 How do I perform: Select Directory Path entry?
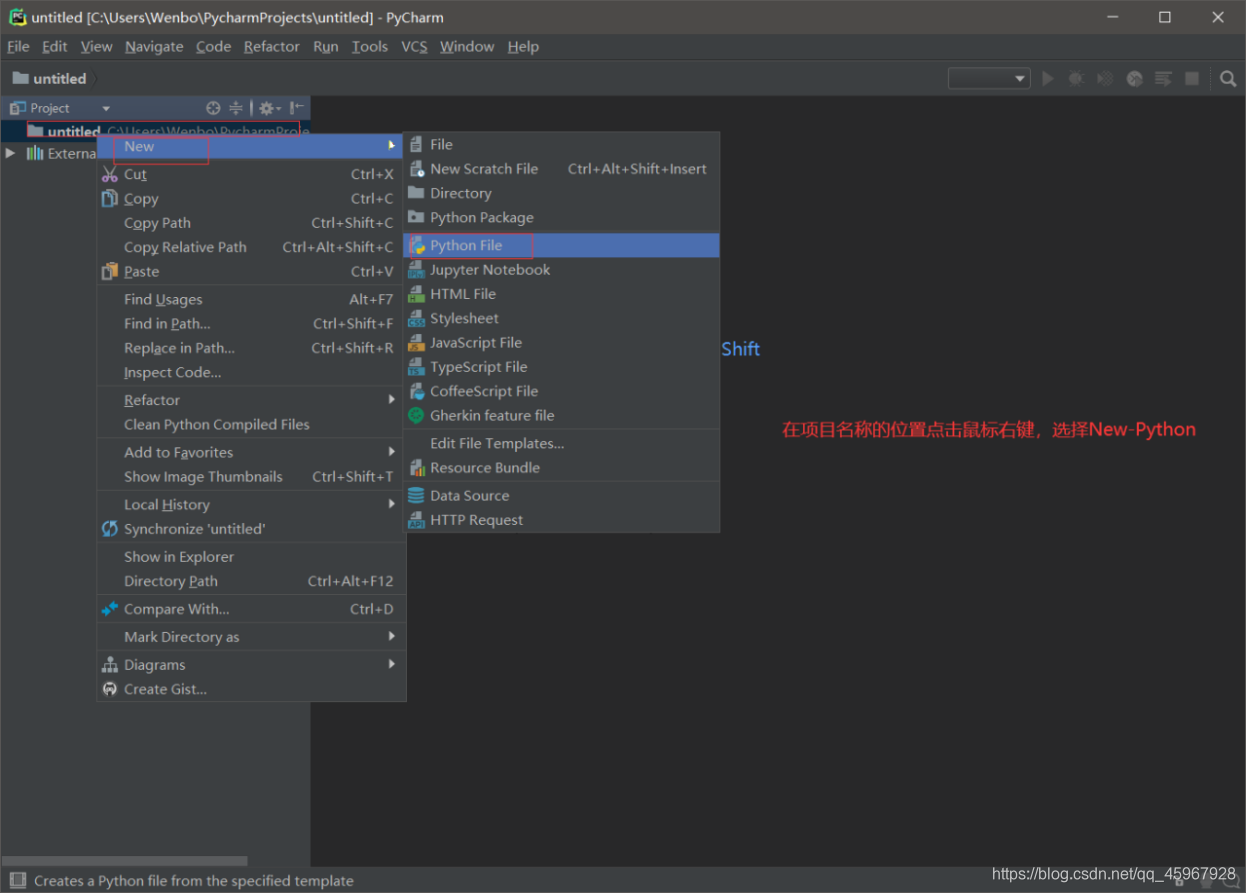[x=250, y=581]
